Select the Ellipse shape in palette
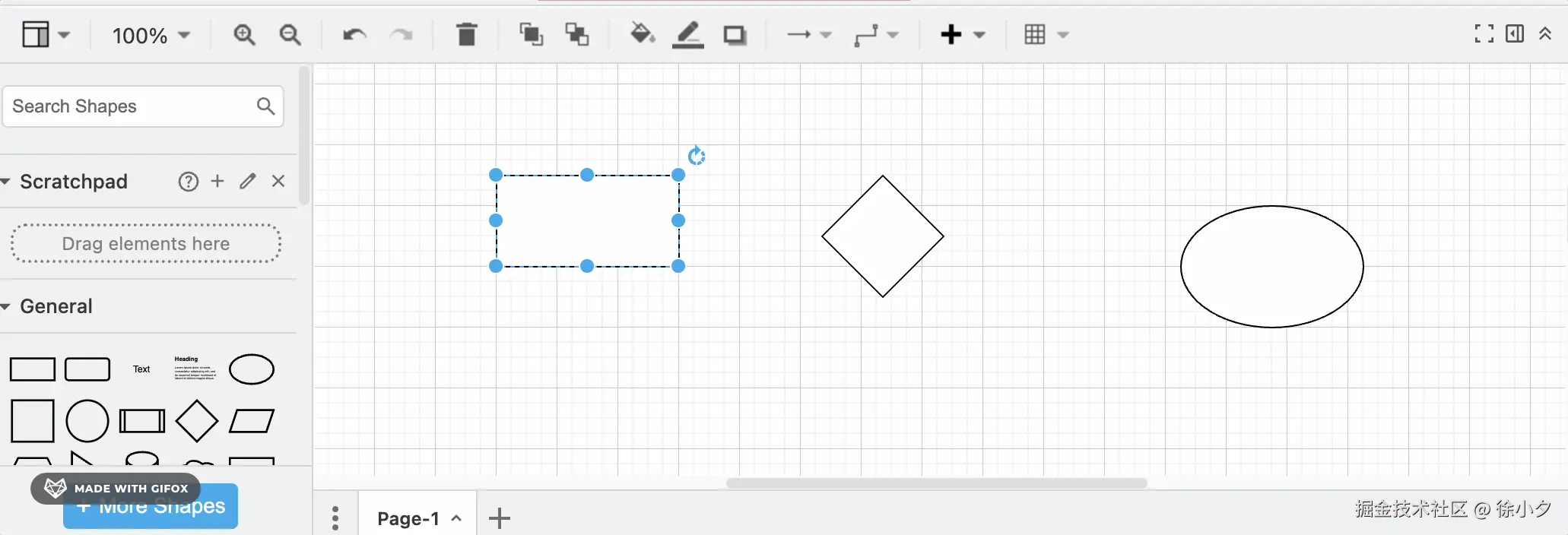Viewport: 1568px width, 535px height. (x=252, y=369)
